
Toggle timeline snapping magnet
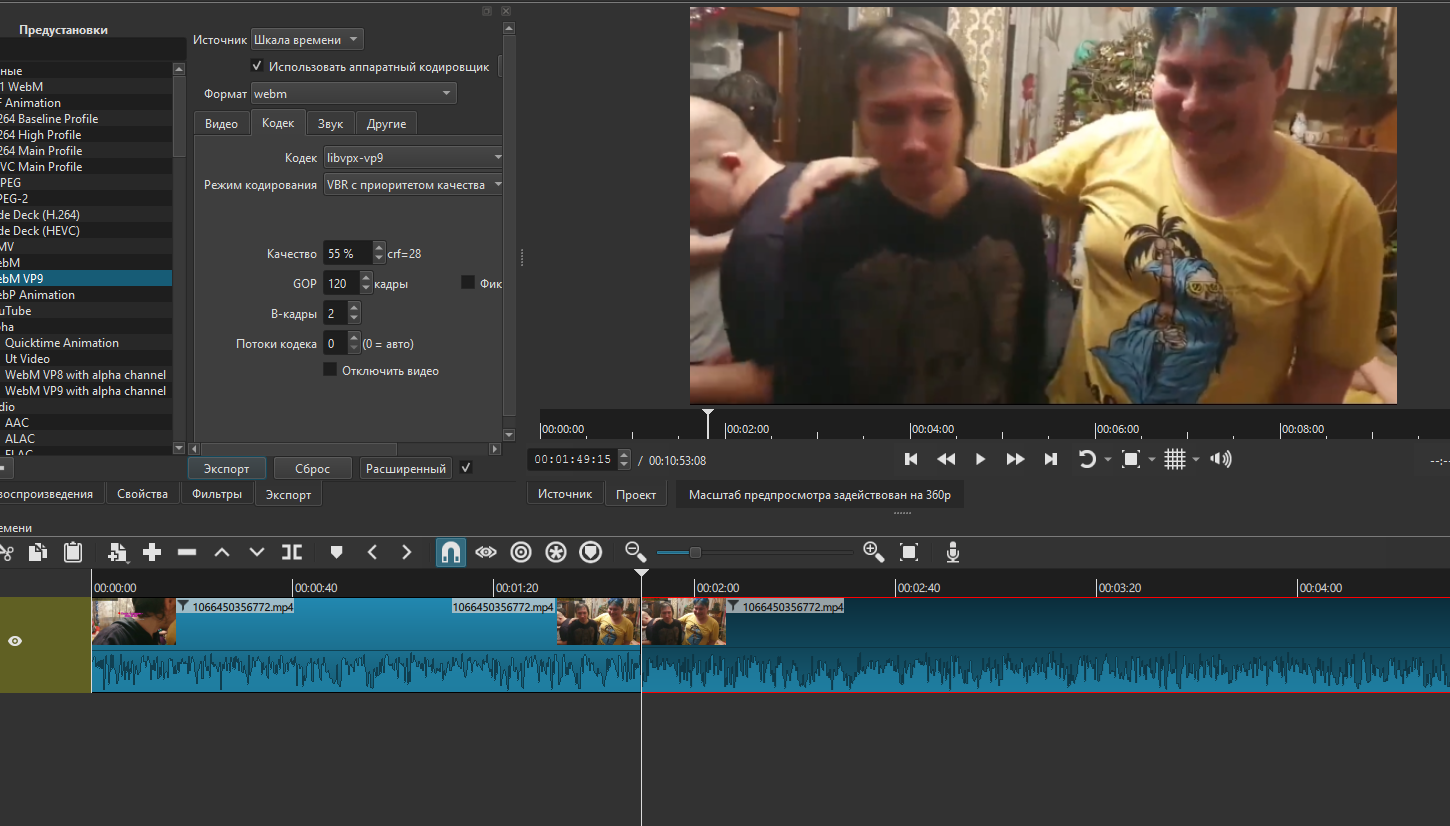(451, 552)
